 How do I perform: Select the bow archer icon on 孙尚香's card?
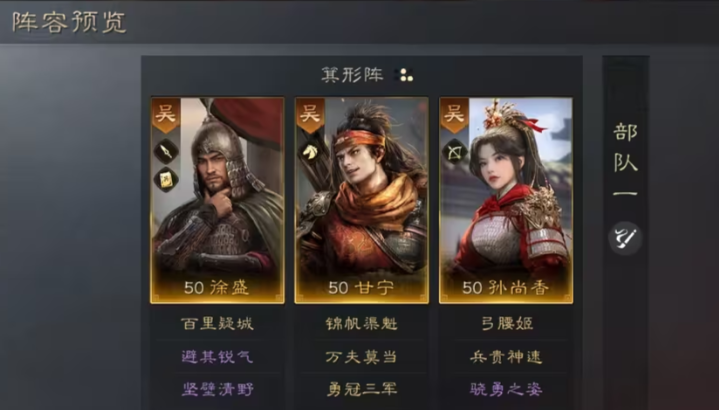(454, 152)
